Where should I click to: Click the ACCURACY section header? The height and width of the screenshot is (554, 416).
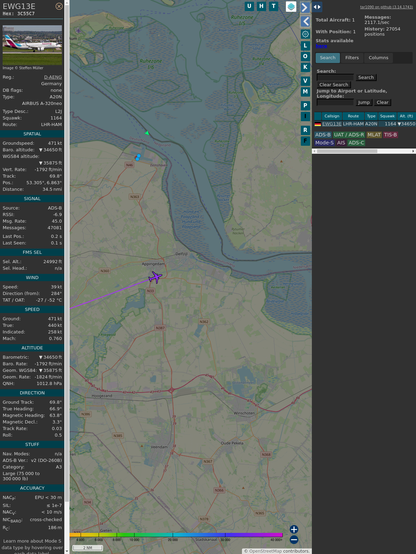pos(32,488)
